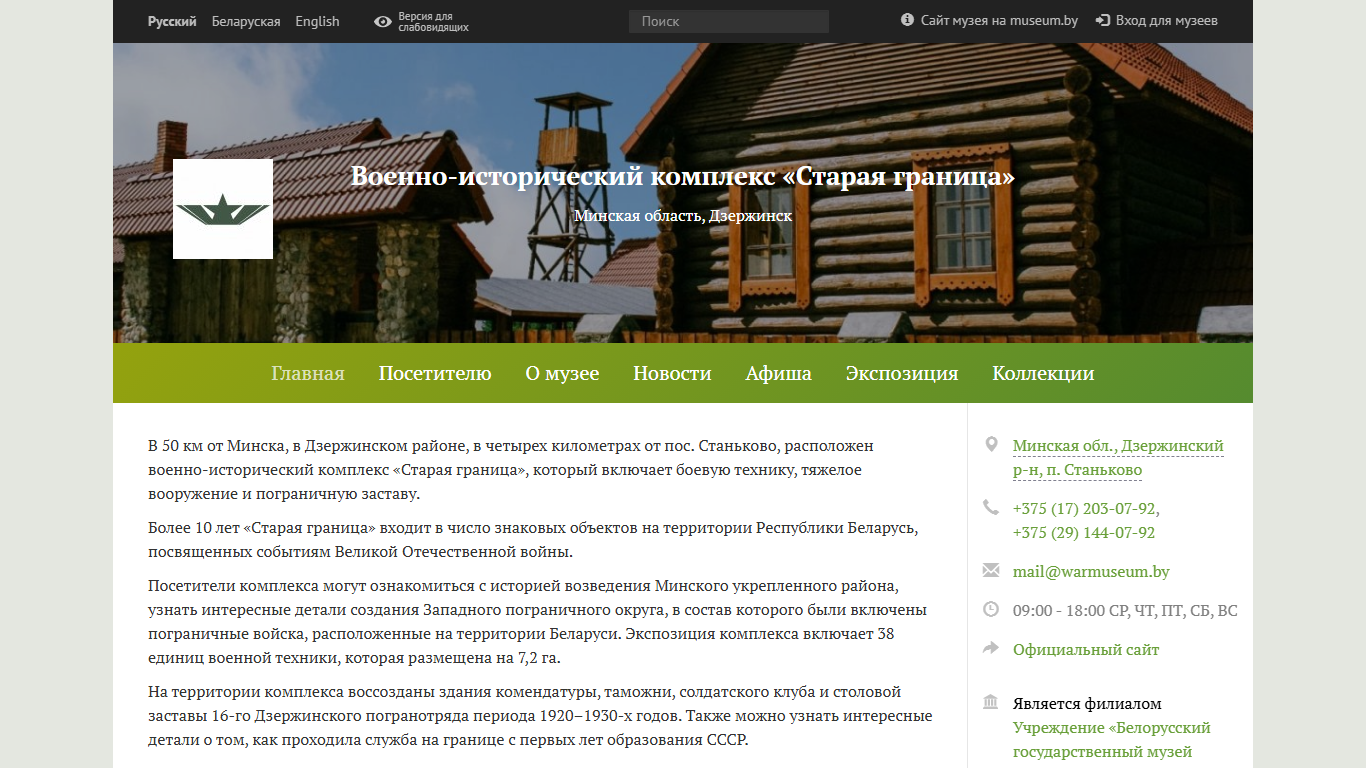The image size is (1366, 768).
Task: Click the map pin icon by address
Action: click(991, 445)
